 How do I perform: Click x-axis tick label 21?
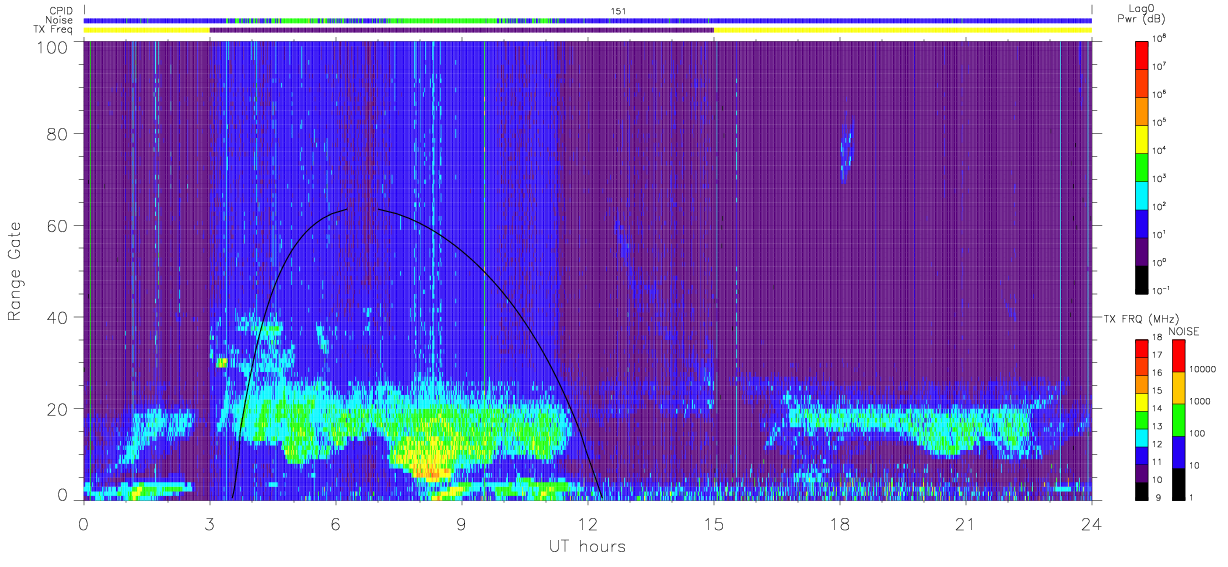(966, 523)
